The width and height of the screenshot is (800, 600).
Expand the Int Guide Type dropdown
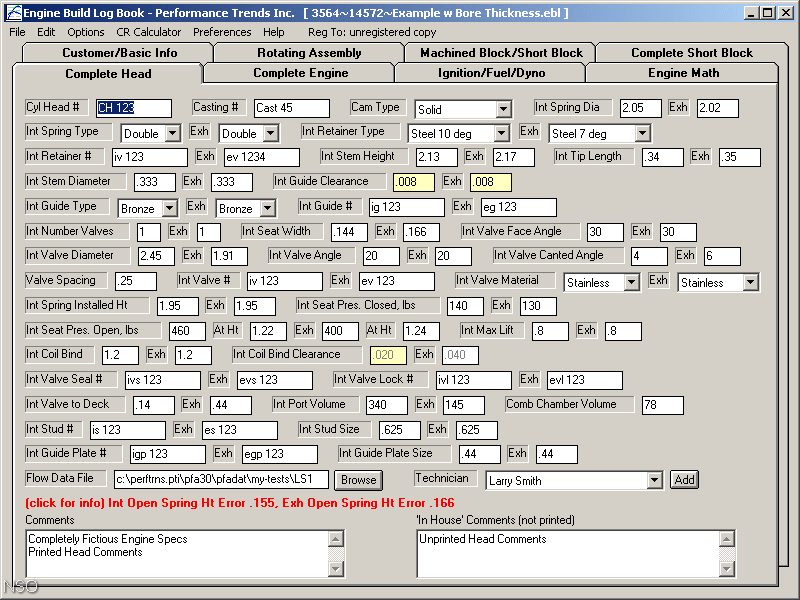click(x=169, y=208)
